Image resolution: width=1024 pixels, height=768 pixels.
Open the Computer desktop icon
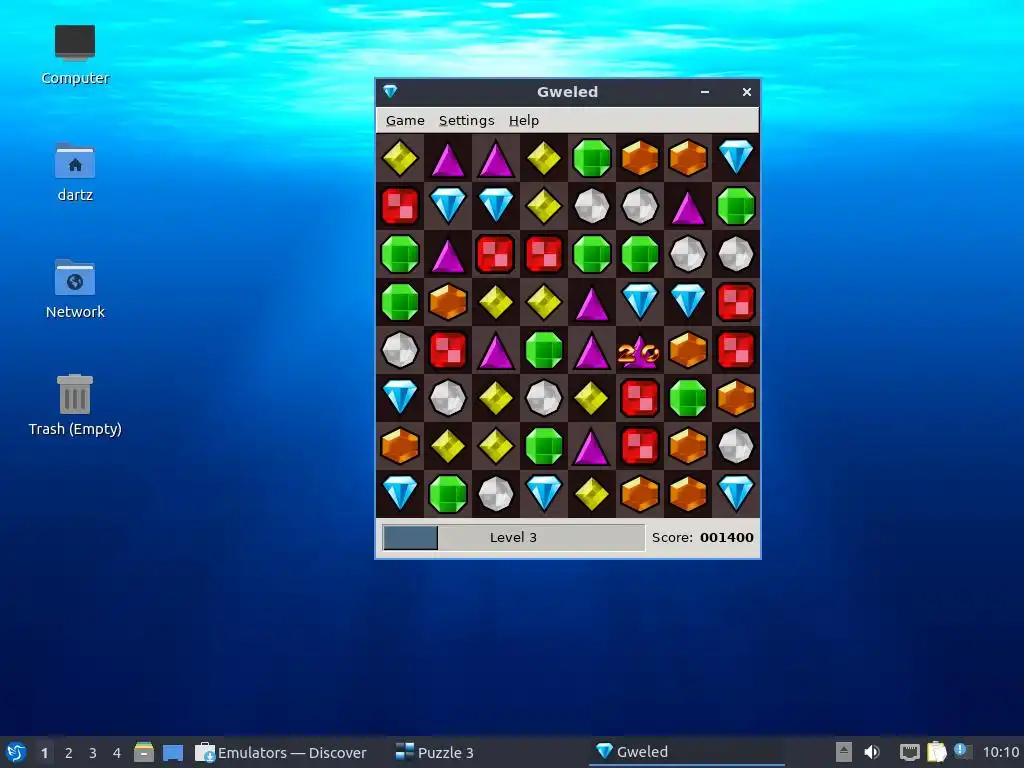point(75,55)
